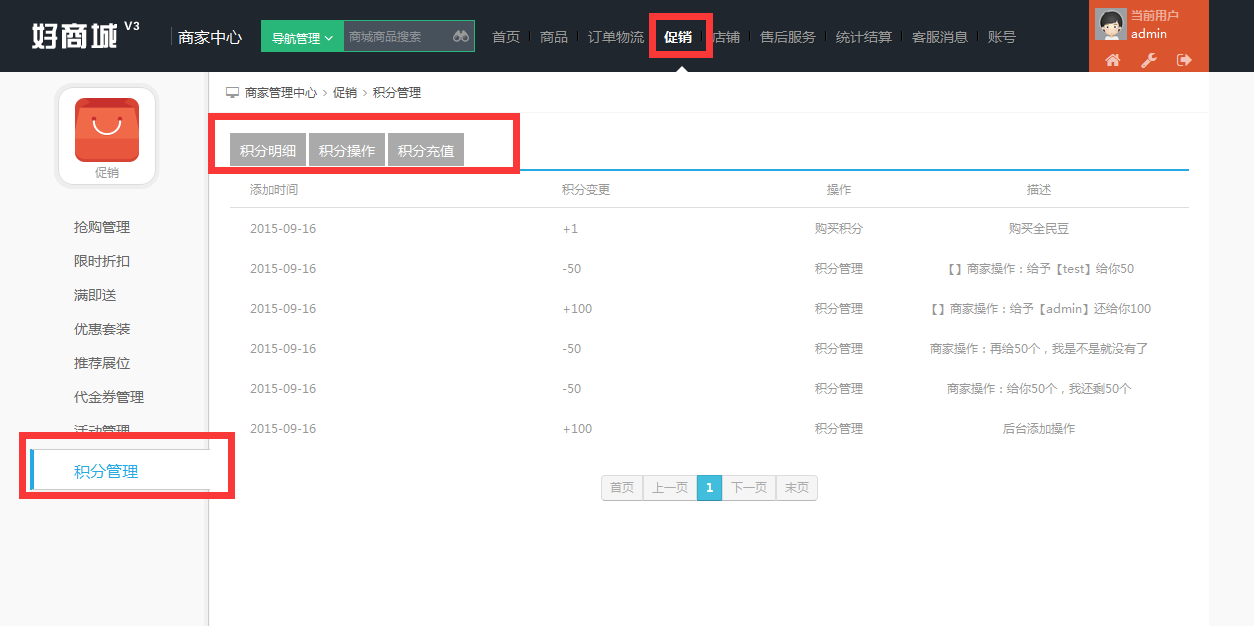Switch to the 积分操作 tab
This screenshot has width=1254, height=626.
click(x=347, y=150)
